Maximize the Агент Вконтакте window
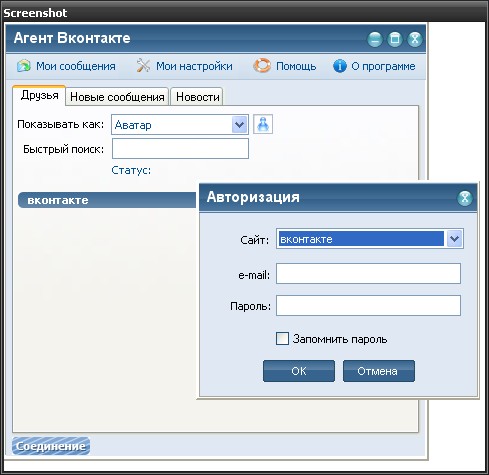The width and height of the screenshot is (489, 475). click(395, 39)
